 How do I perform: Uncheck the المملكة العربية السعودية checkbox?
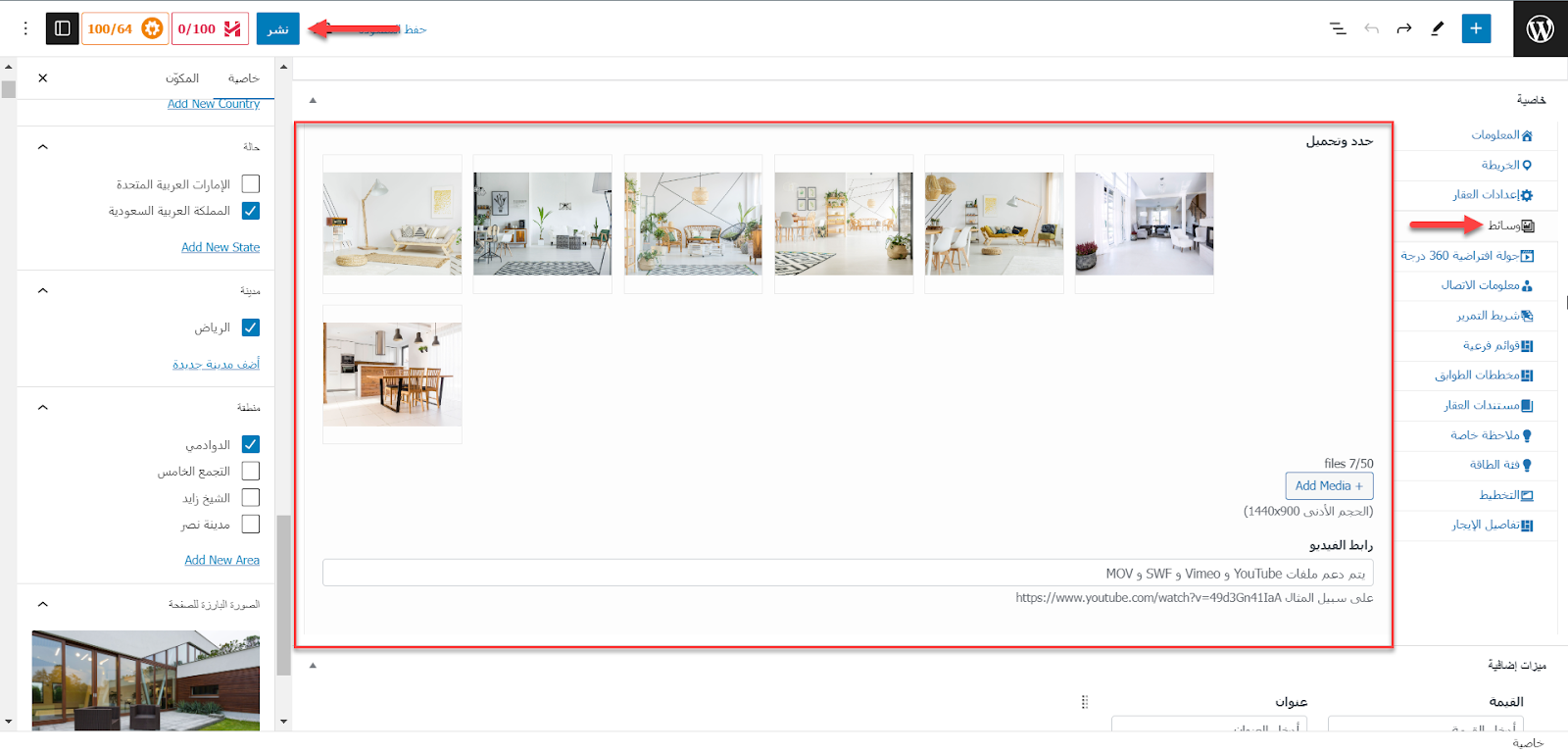(251, 211)
